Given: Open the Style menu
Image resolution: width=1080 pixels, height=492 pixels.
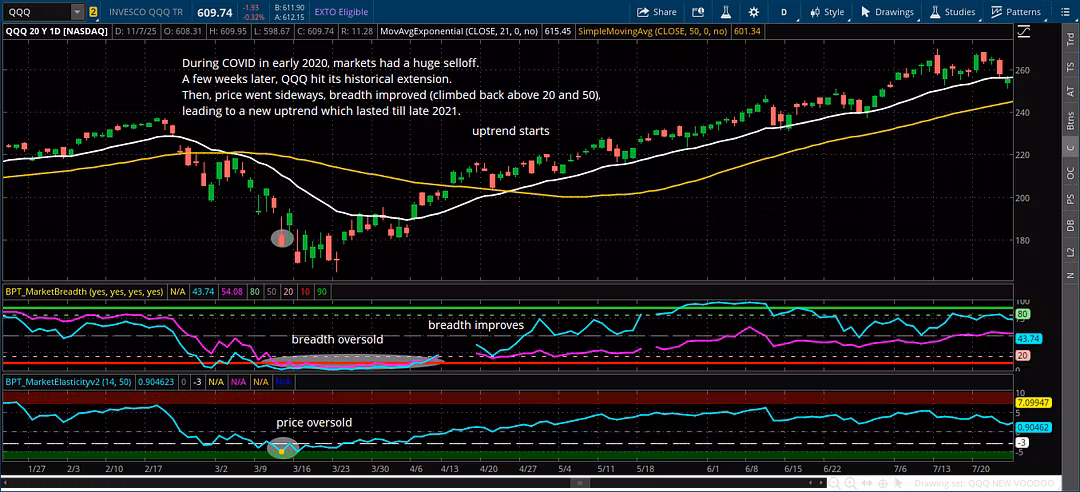Looking at the screenshot, I should pos(827,12).
